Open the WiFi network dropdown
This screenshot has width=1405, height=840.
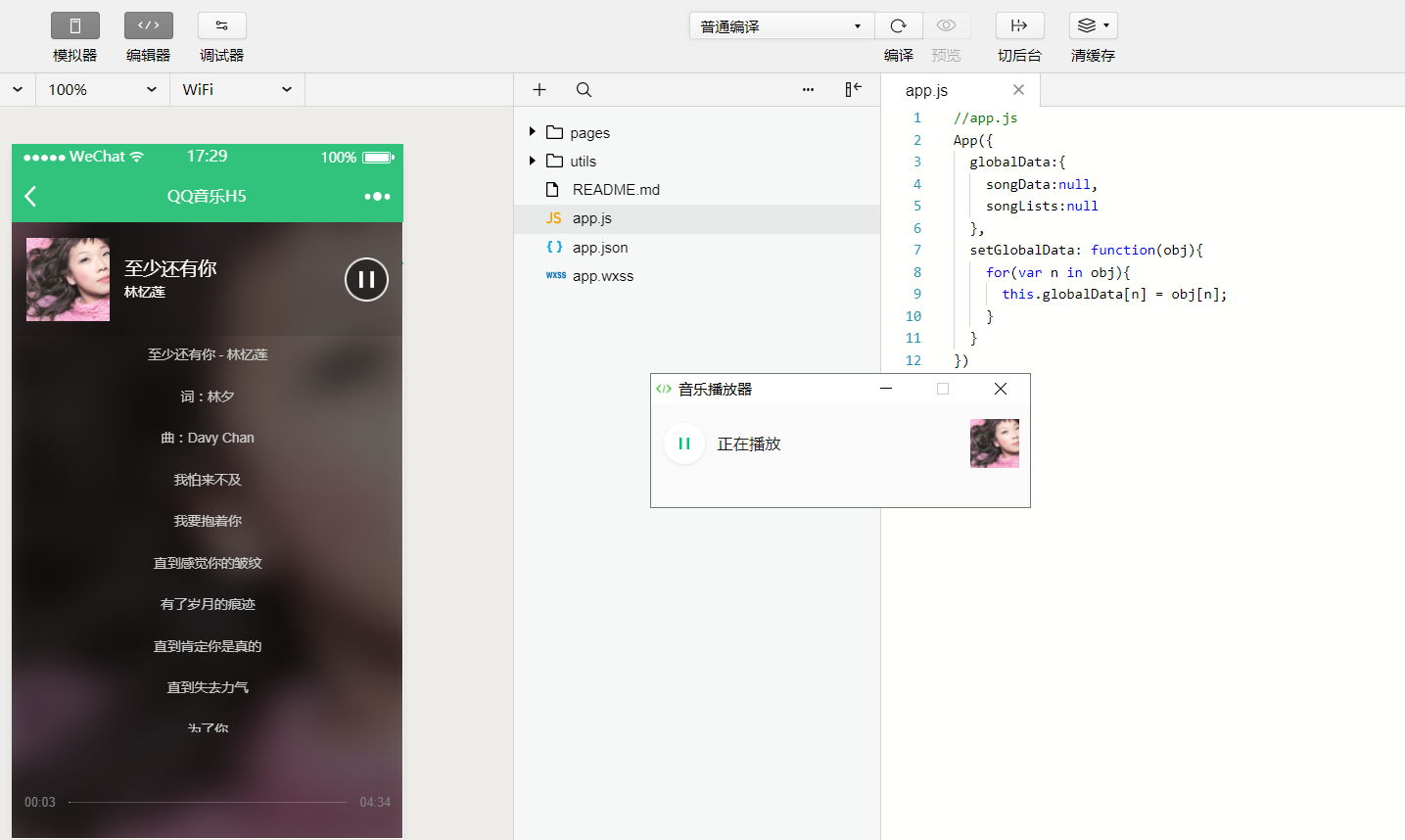(237, 89)
